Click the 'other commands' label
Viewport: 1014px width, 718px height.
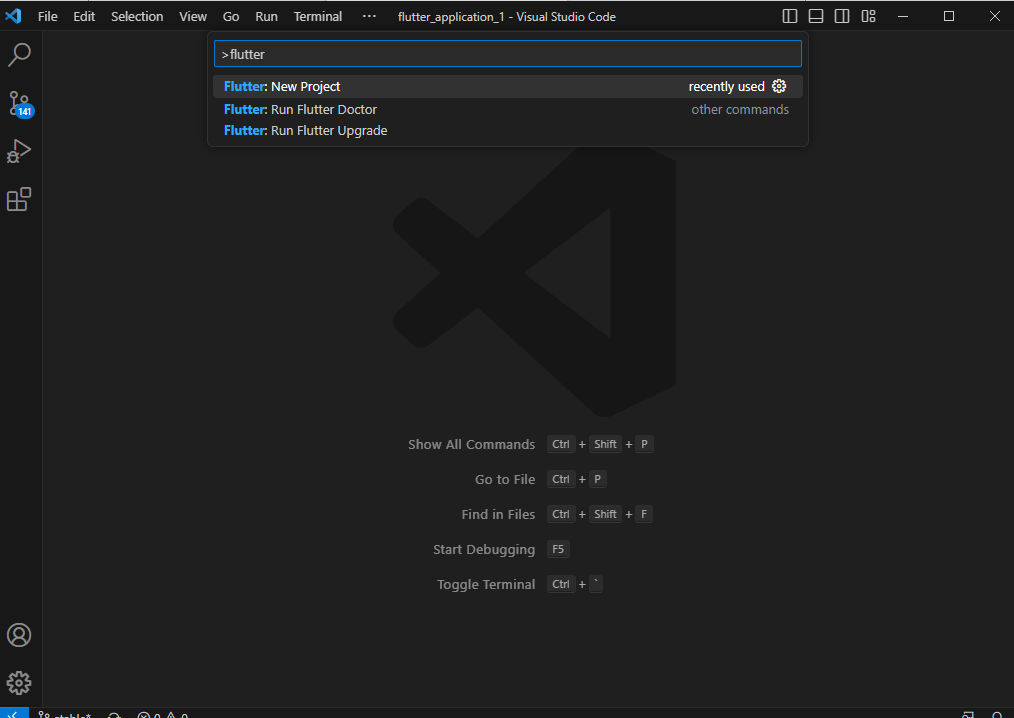[x=740, y=109]
